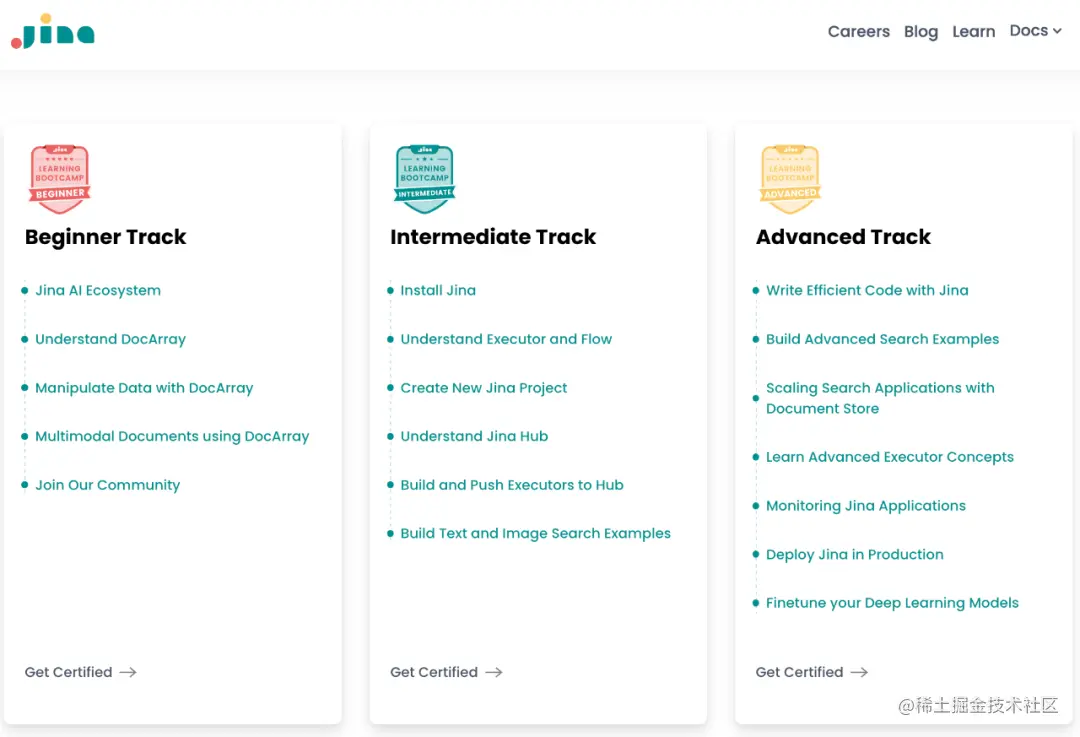
Task: Open Build Text and Image Search Examples
Action: point(535,533)
